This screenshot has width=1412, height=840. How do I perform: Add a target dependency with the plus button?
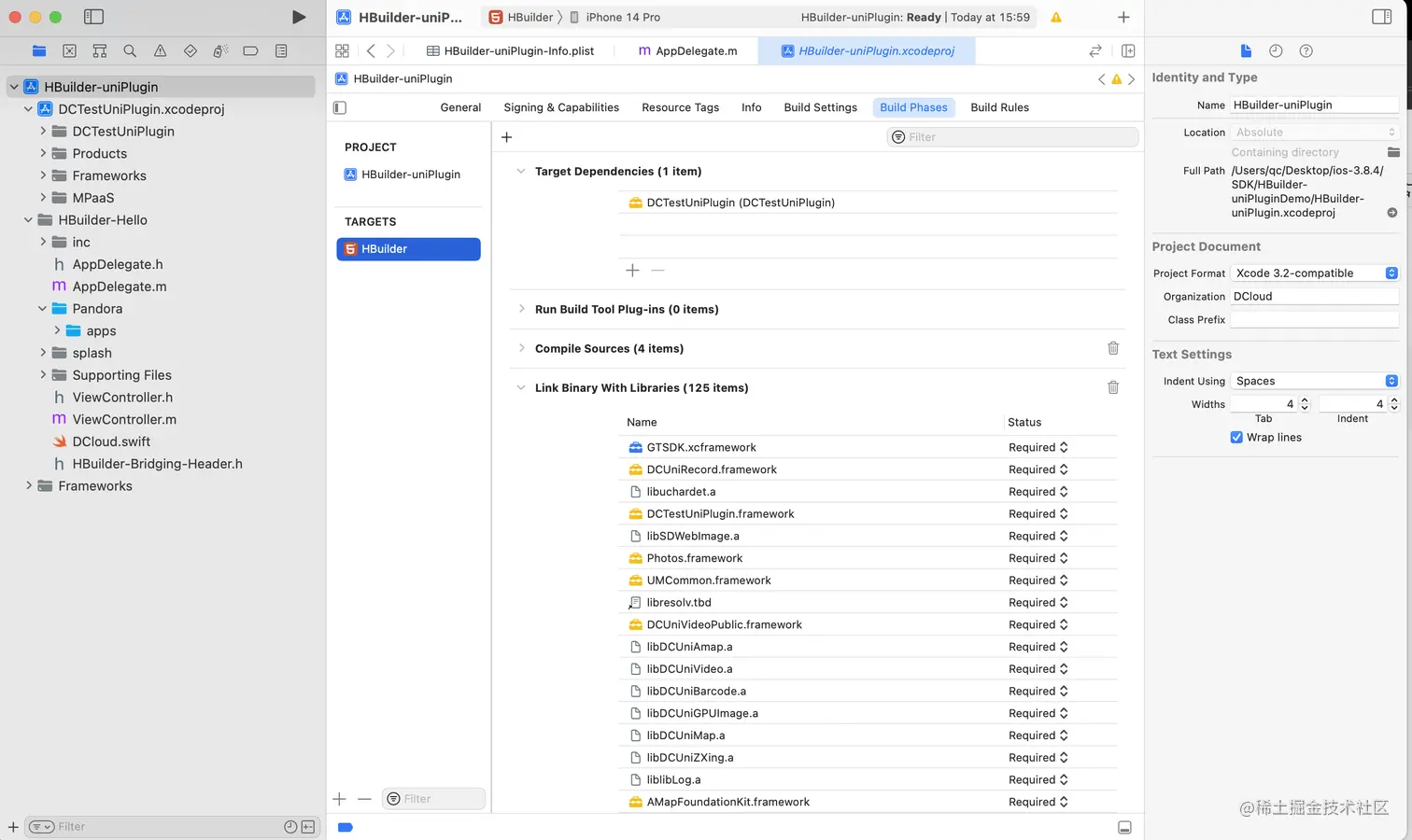[632, 271]
